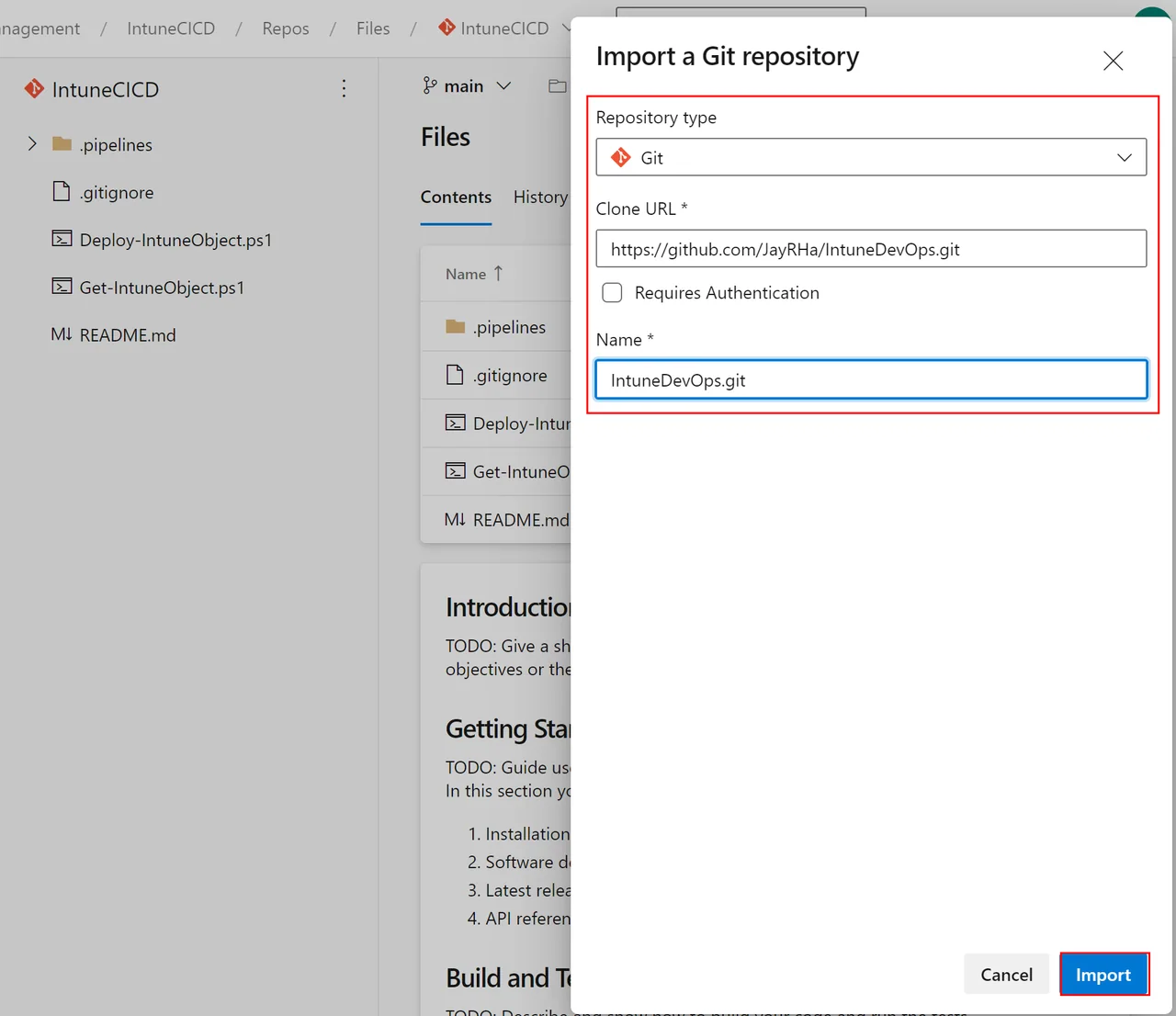Image resolution: width=1176 pixels, height=1016 pixels.
Task: Click the Git icon in Repository type field
Action: pos(621,157)
